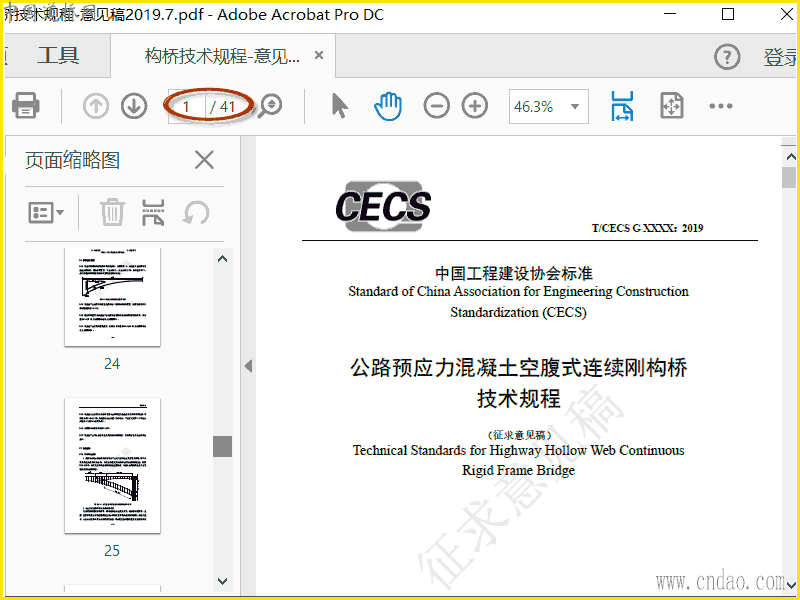Close the 页面缩略图 panel
This screenshot has width=800, height=600.
tap(204, 160)
